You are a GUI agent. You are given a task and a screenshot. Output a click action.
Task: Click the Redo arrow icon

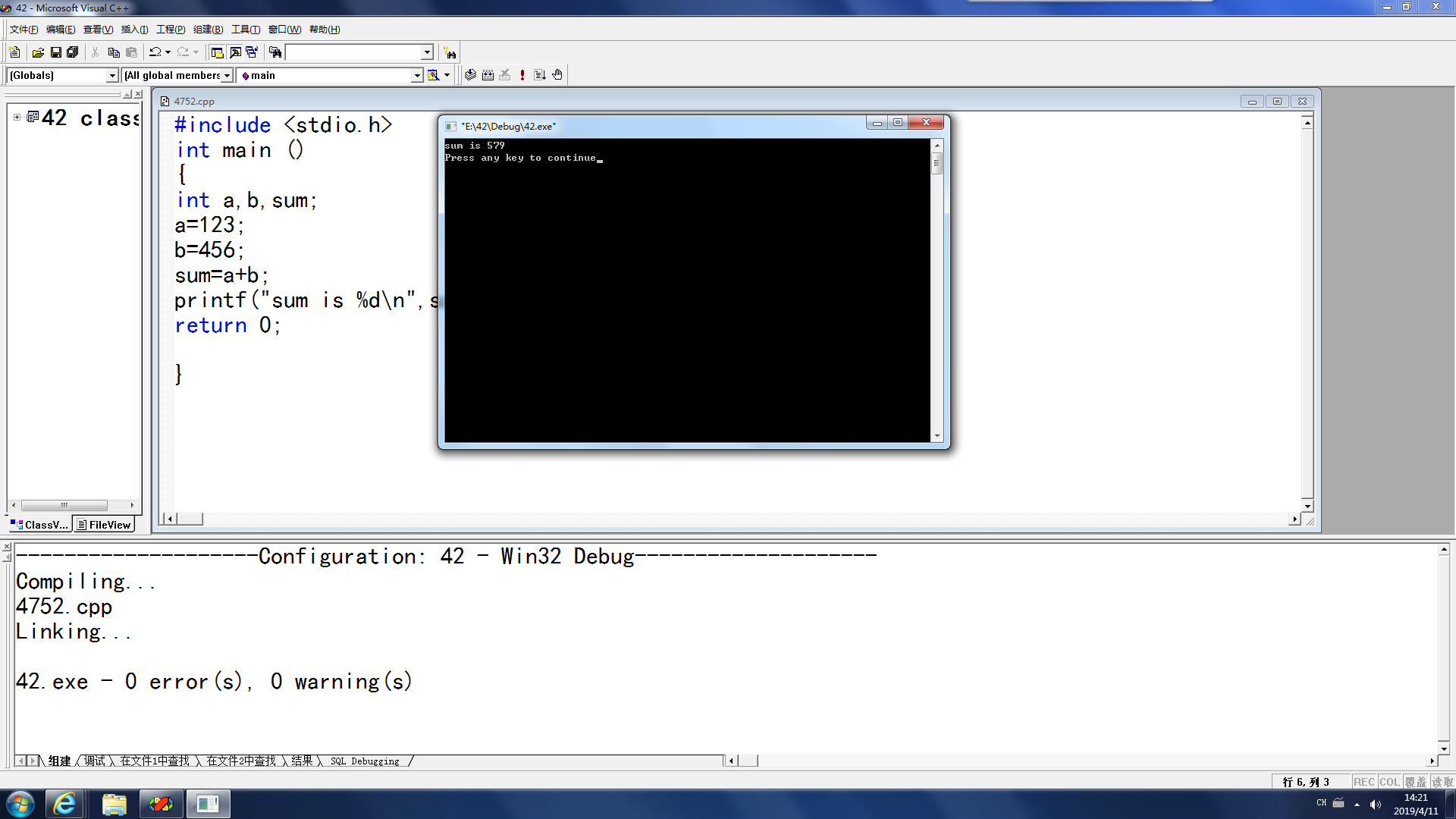tap(183, 52)
